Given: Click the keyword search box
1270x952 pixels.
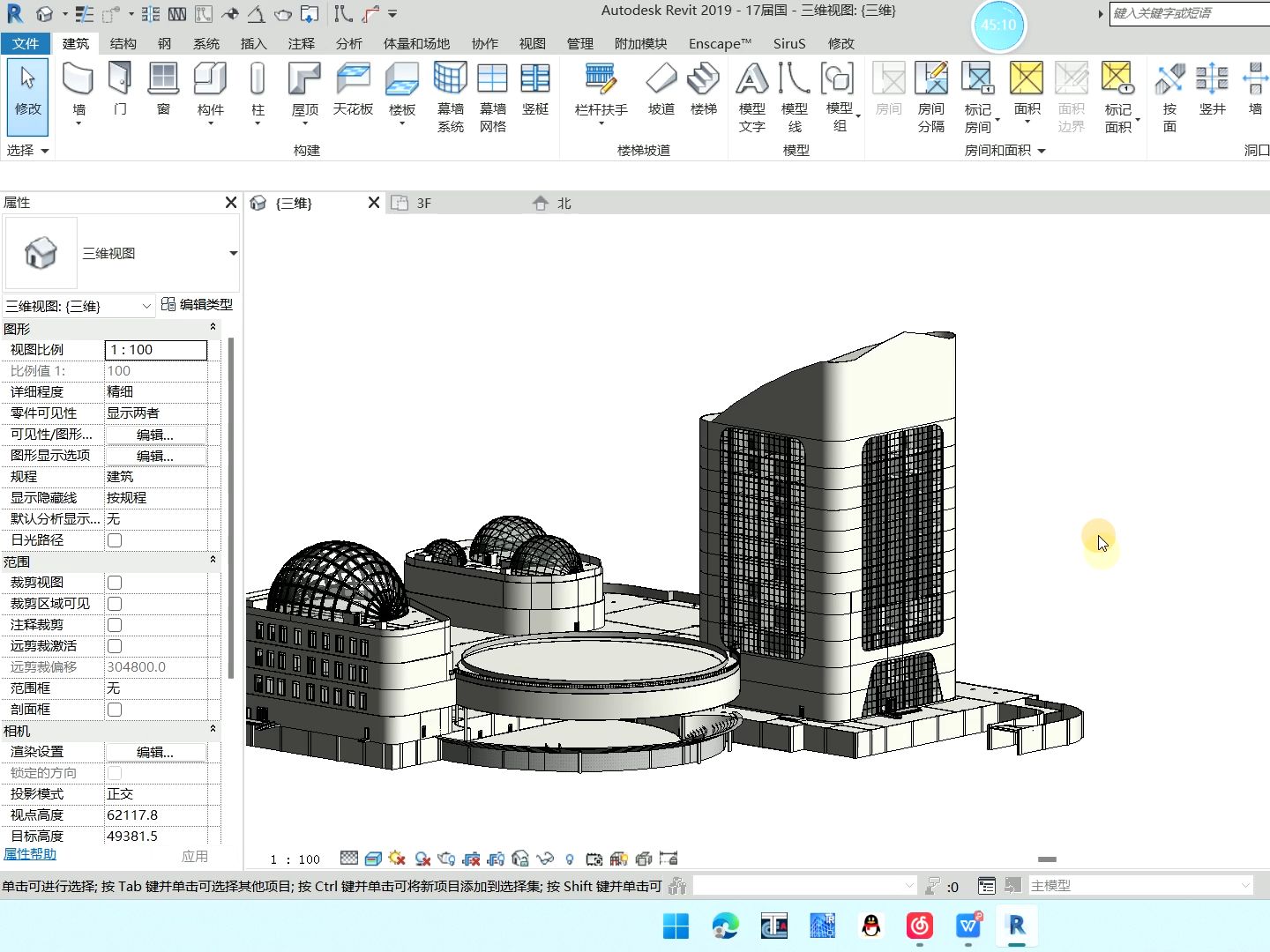Looking at the screenshot, I should pyautogui.click(x=1189, y=13).
